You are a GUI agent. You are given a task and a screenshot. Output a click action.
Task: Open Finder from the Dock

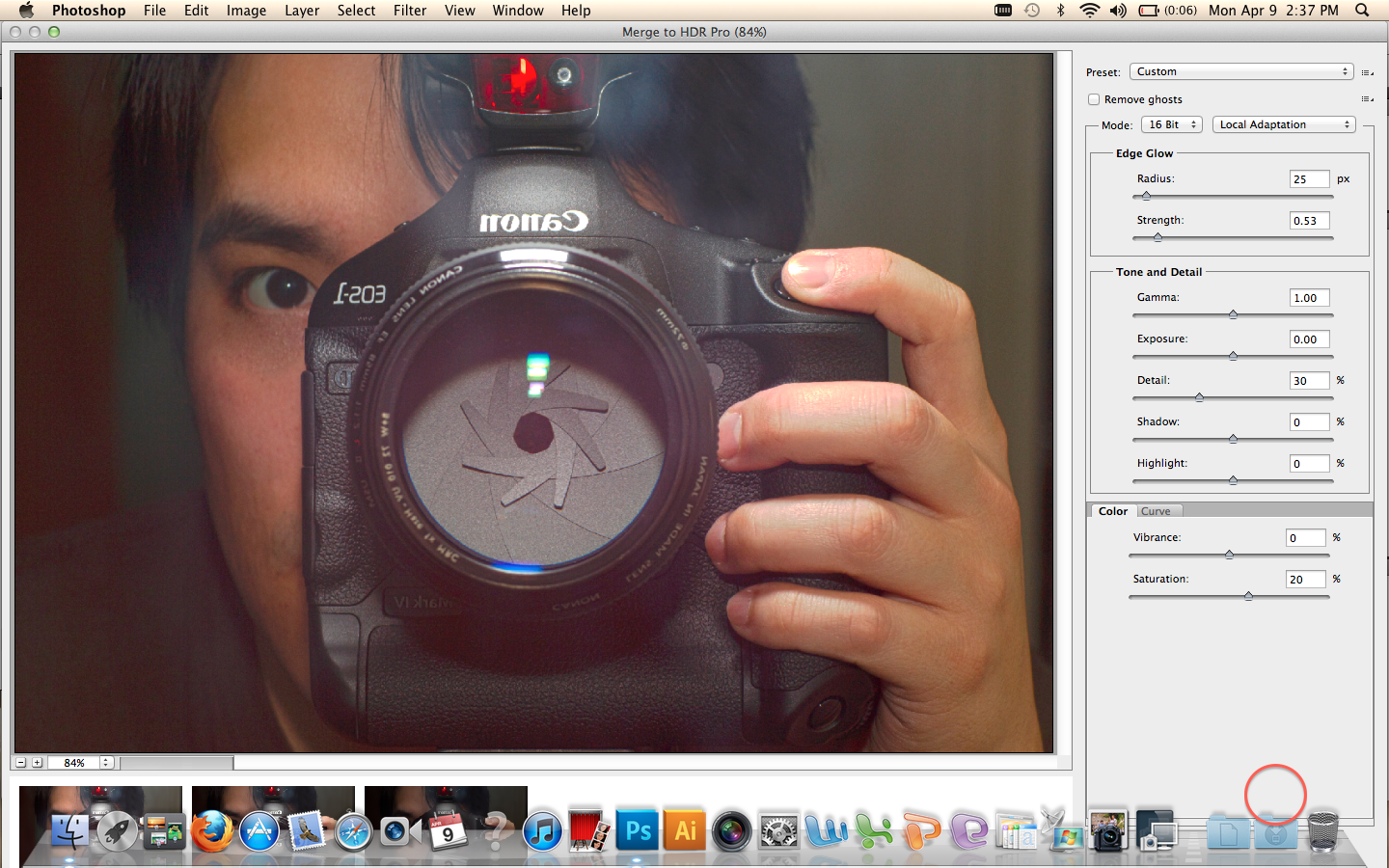click(x=69, y=829)
